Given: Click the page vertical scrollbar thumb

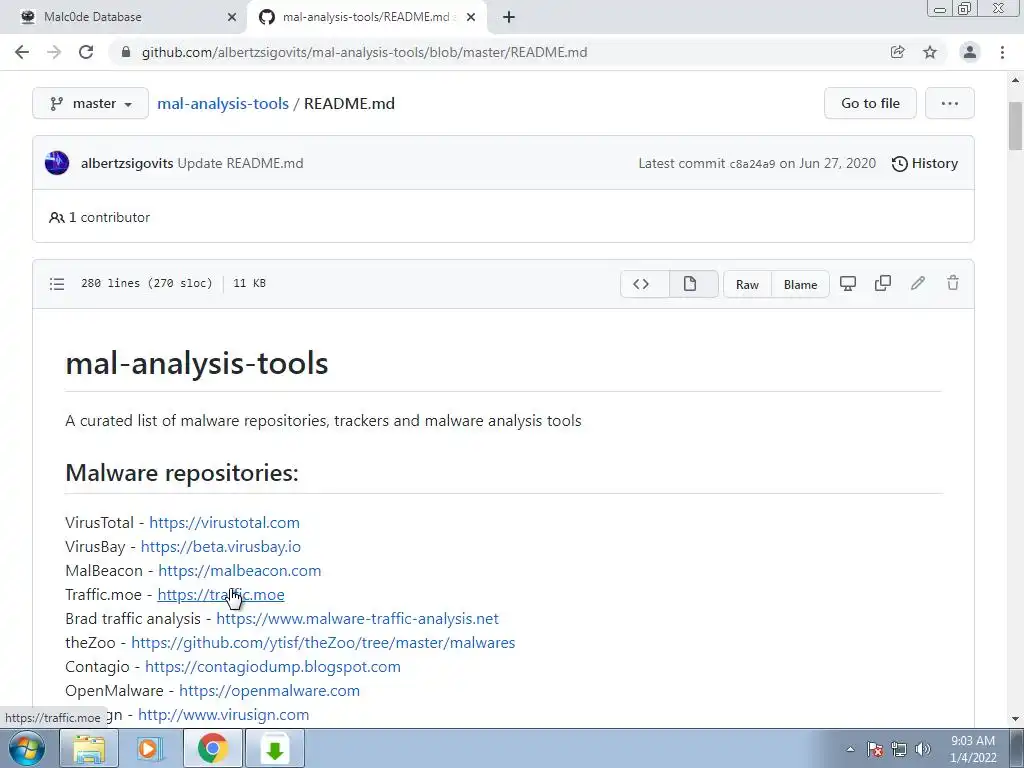Looking at the screenshot, I should tap(1015, 126).
